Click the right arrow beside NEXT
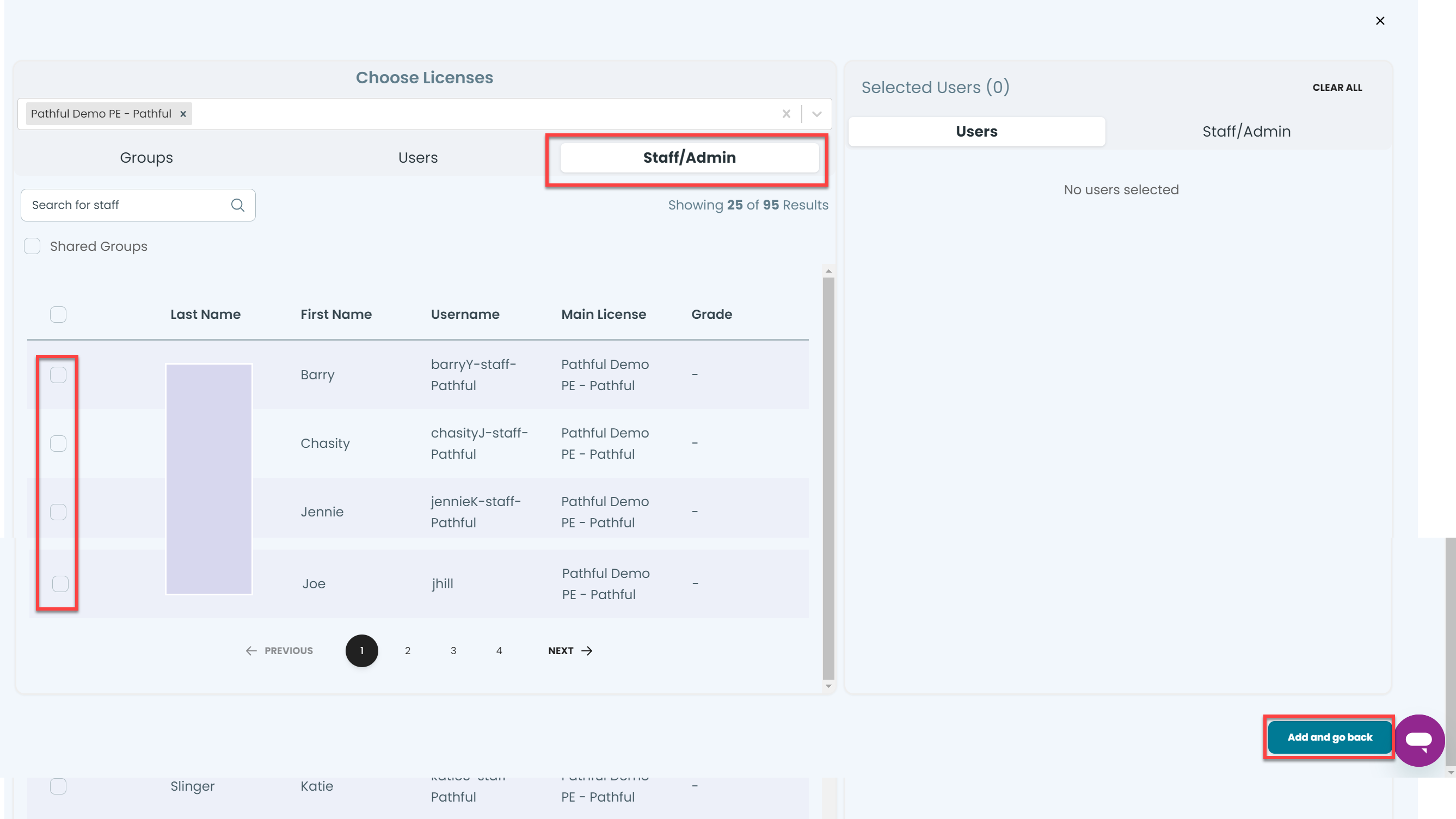The width and height of the screenshot is (1456, 819). (587, 650)
